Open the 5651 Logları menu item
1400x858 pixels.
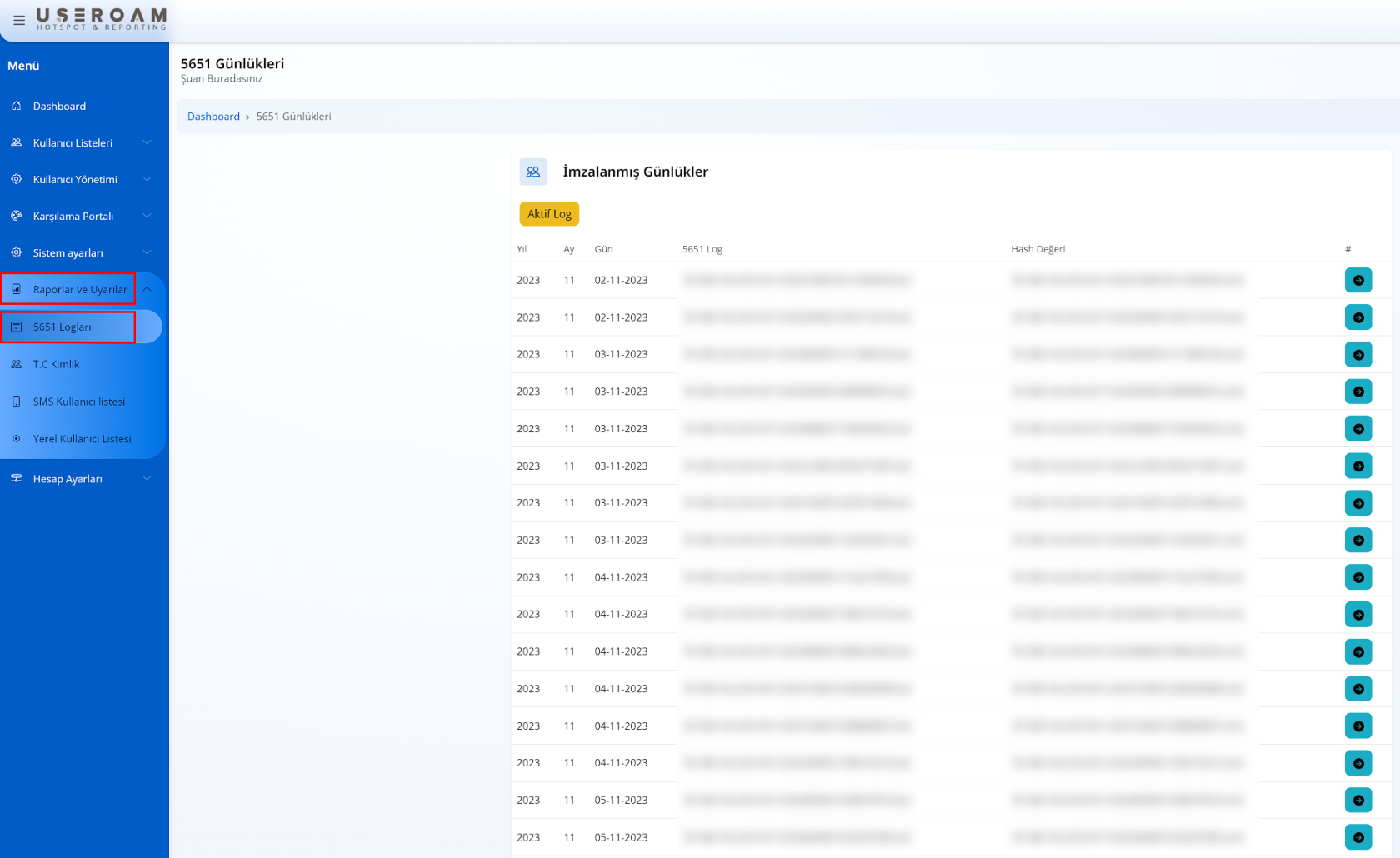[x=62, y=327]
